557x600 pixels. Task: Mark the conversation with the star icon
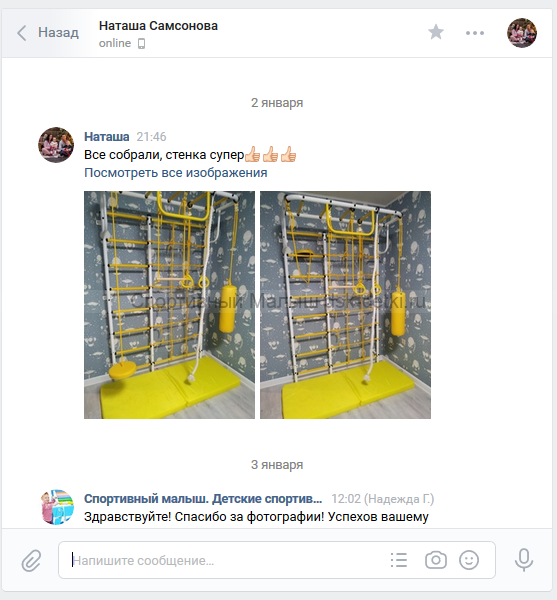436,32
